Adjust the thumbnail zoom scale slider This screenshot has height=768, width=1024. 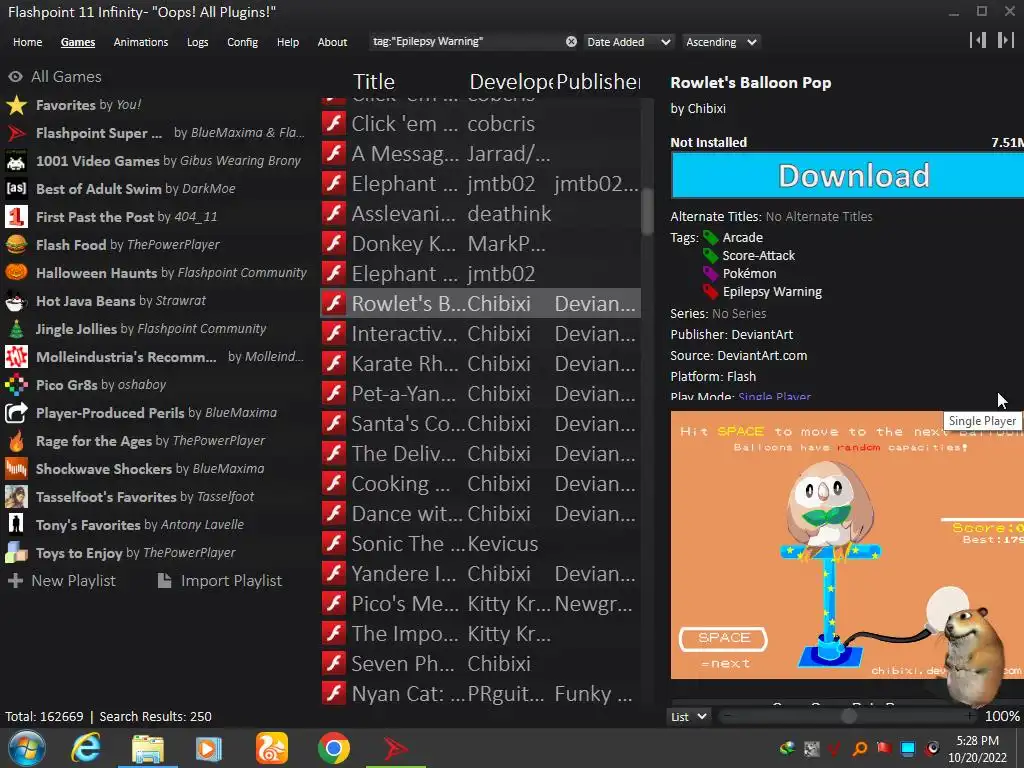[848, 716]
